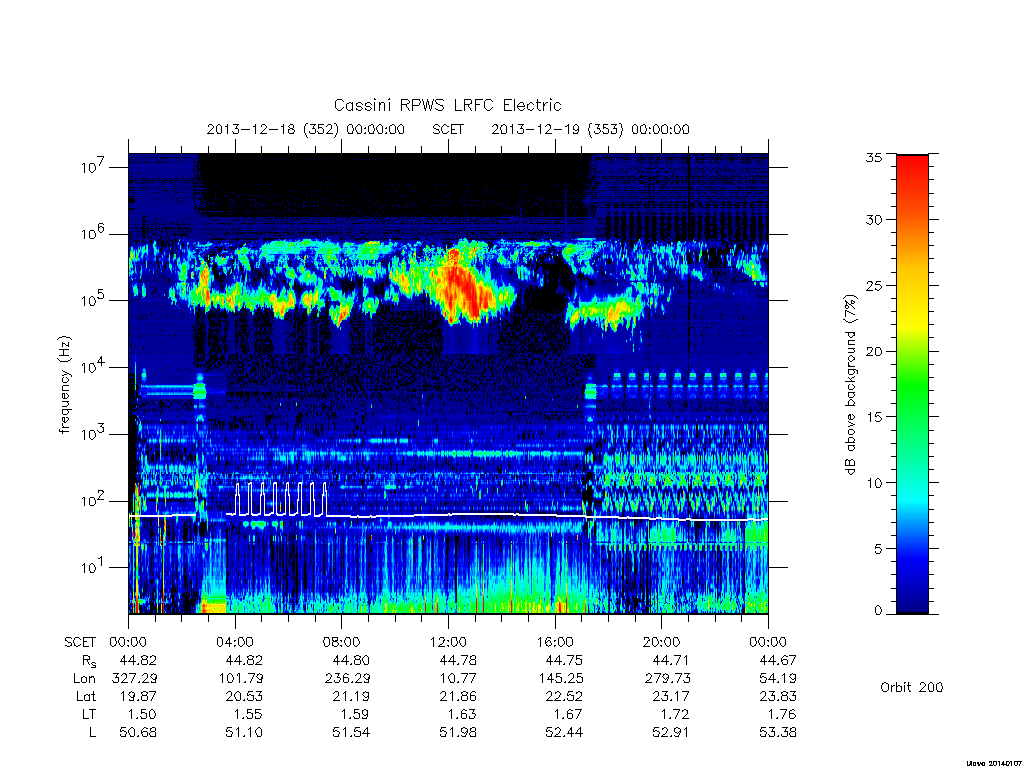The image size is (1024, 768).
Task: Click the plot title 'Cassini RPWS LRFC Electric'
Action: tap(447, 105)
